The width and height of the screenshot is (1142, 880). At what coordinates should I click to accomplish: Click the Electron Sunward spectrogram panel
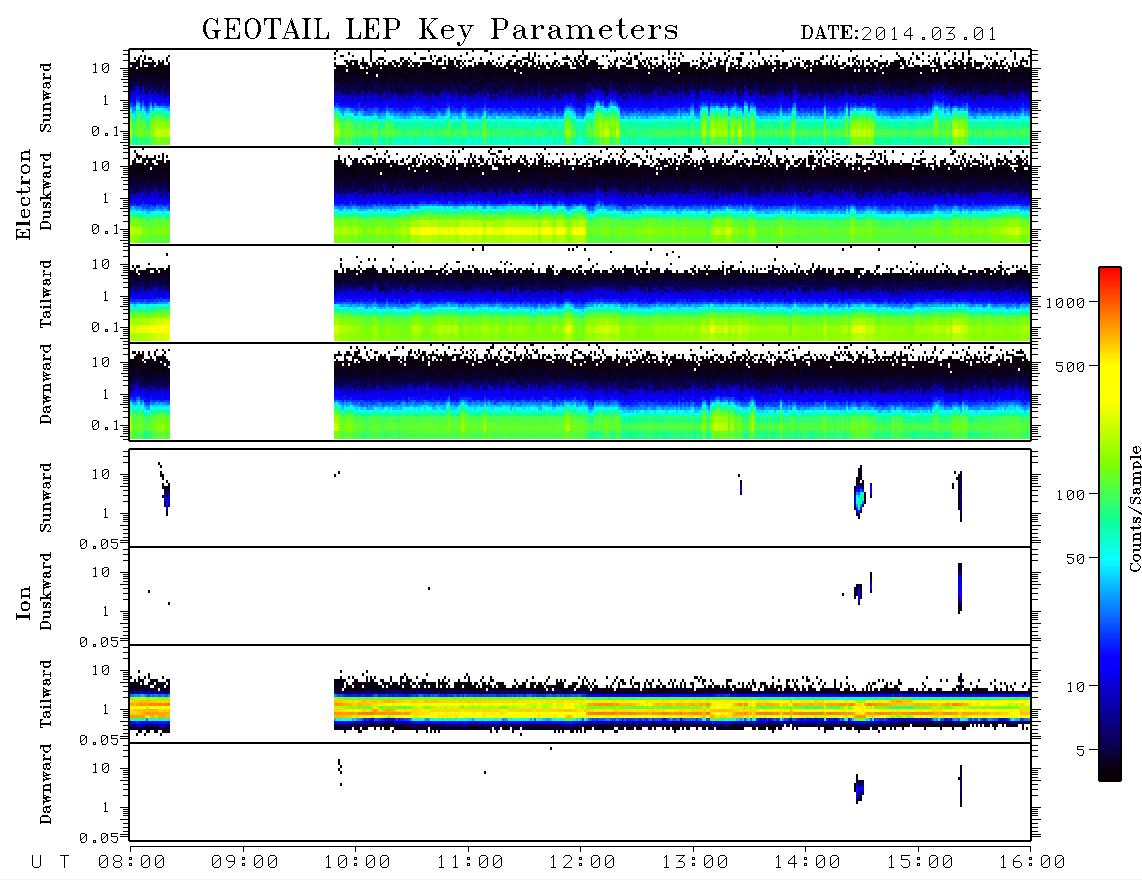point(580,98)
